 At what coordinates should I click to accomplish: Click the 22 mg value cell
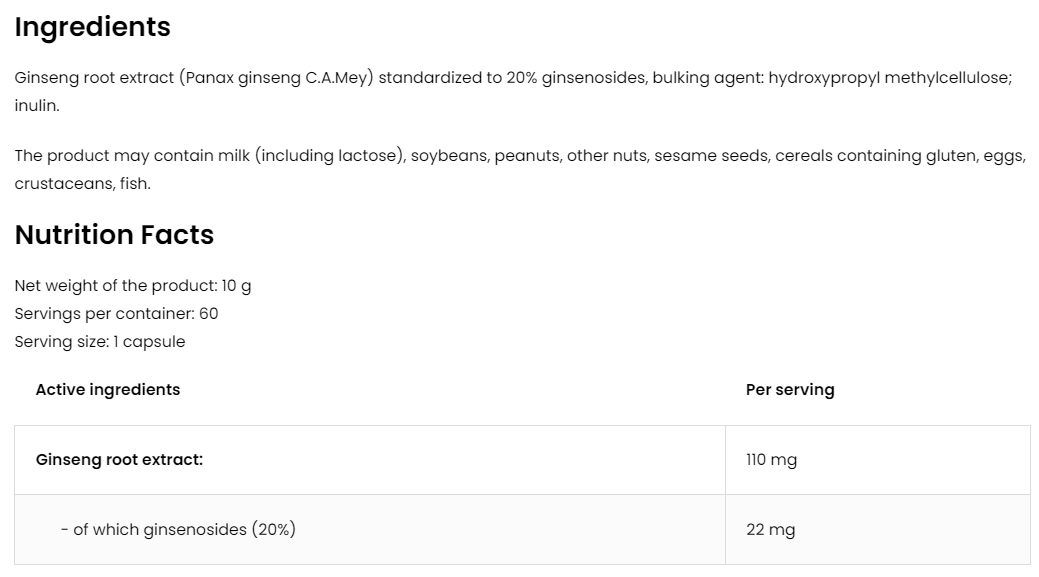tap(770, 530)
